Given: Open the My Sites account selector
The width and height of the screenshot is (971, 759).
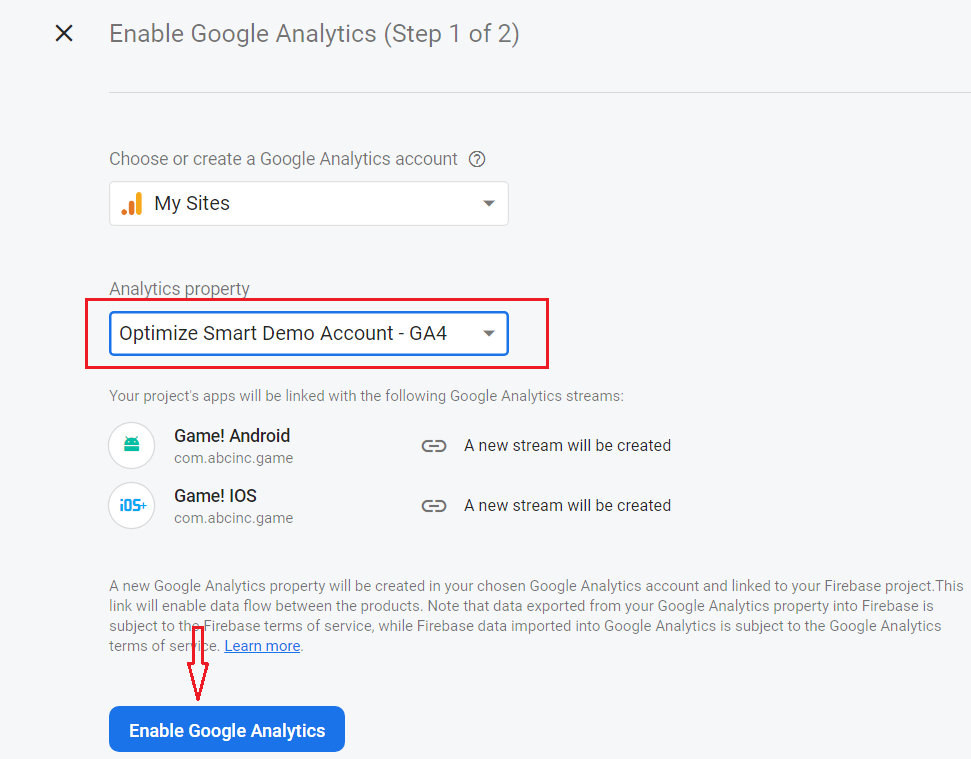Looking at the screenshot, I should coord(308,203).
